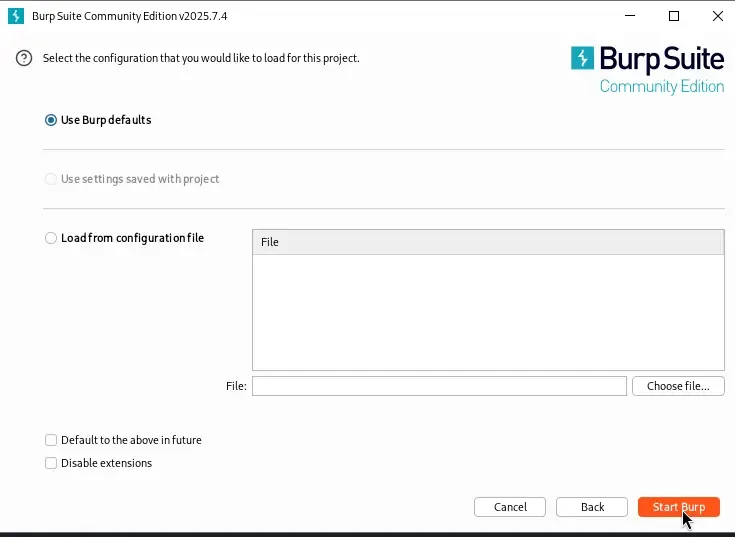Screen dimensions: 735x537
Task: Click the Start Burp button
Action: pos(679,507)
